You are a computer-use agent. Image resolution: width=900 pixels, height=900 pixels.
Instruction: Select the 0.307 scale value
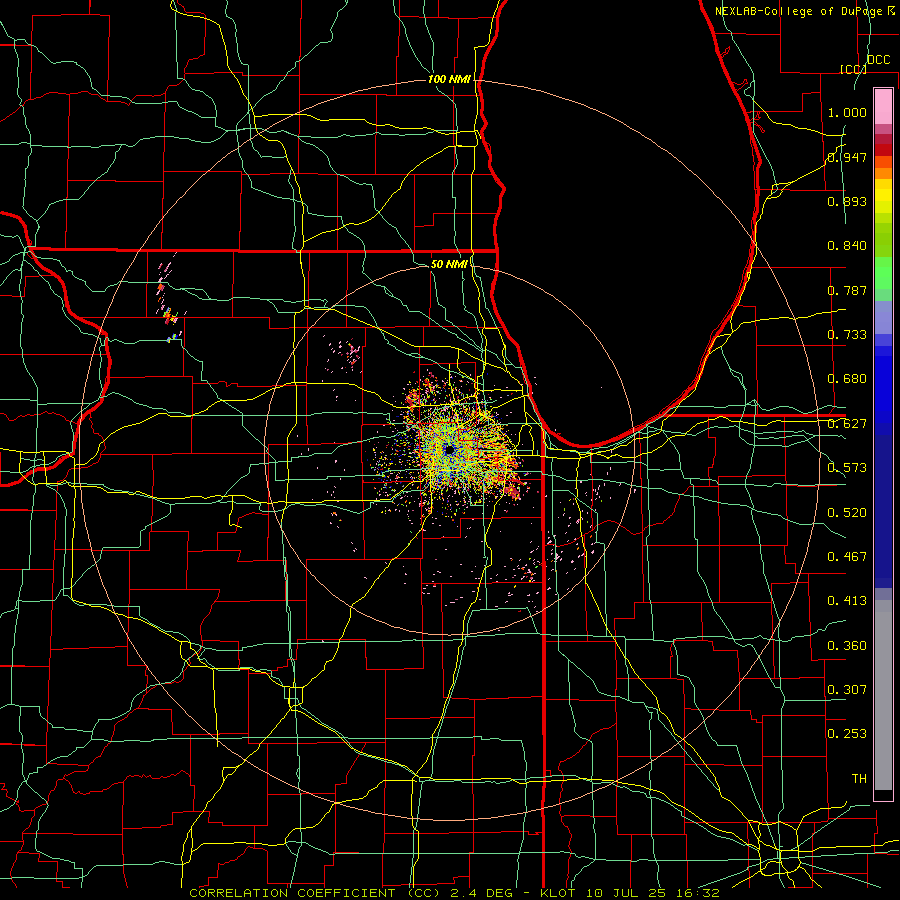click(x=847, y=690)
